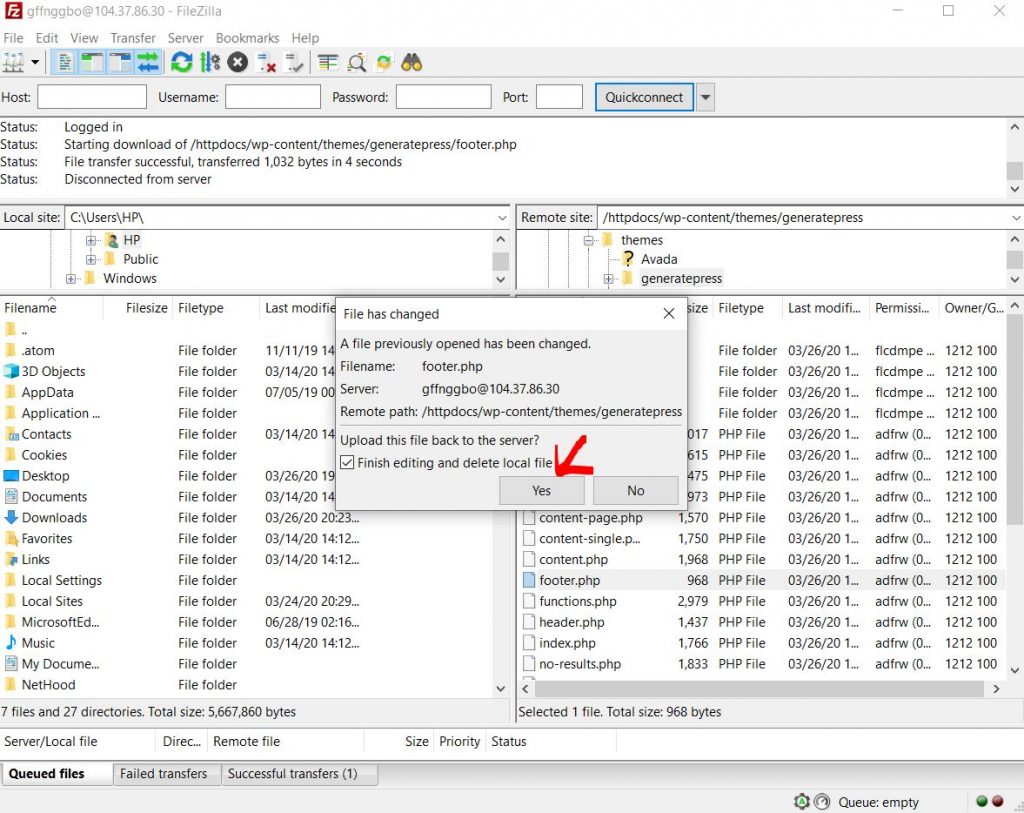Collapse the themes node in remote tree
Image resolution: width=1024 pixels, height=813 pixels.
[588, 240]
